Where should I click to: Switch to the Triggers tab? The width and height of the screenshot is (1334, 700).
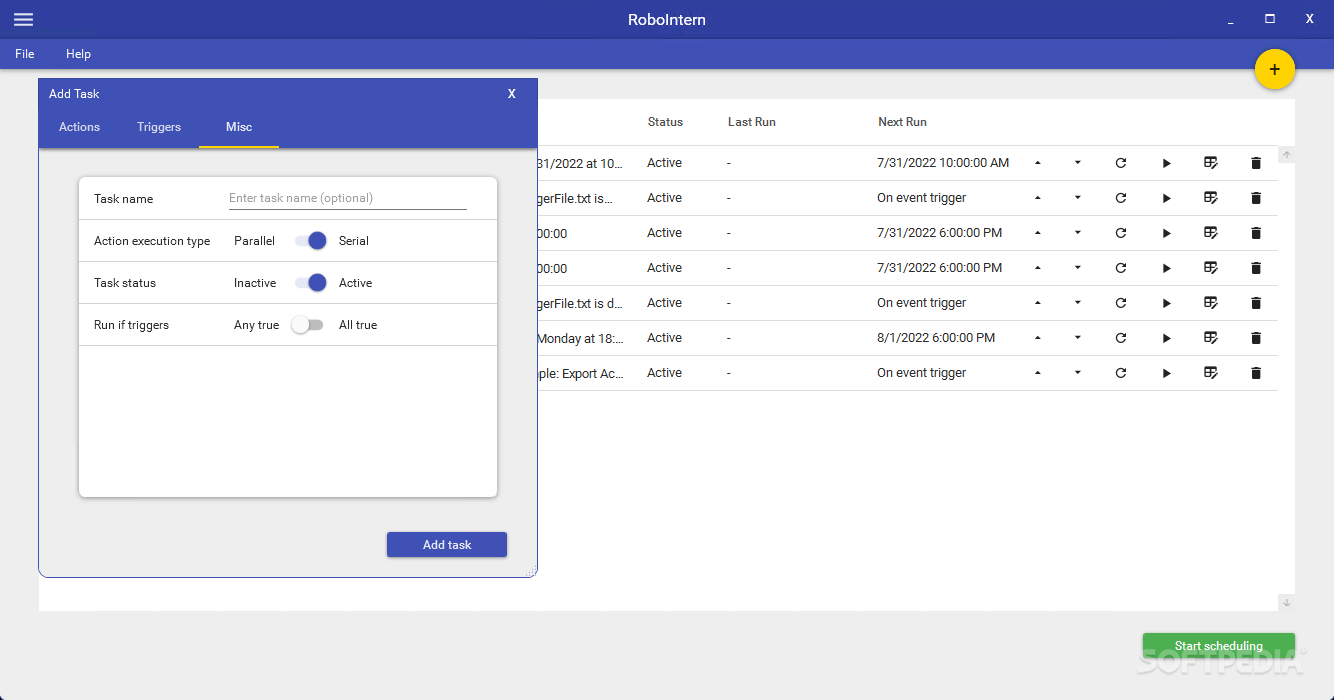(159, 127)
